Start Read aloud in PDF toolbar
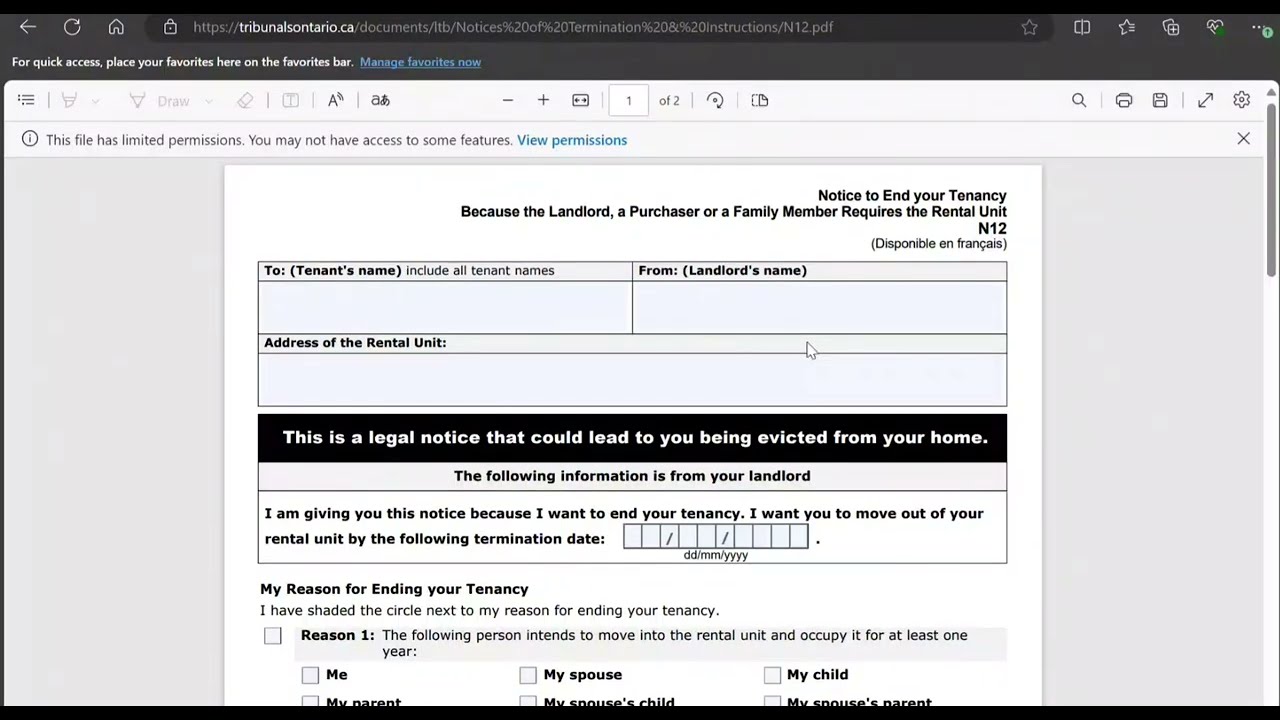Viewport: 1280px width, 720px height. coord(336,100)
